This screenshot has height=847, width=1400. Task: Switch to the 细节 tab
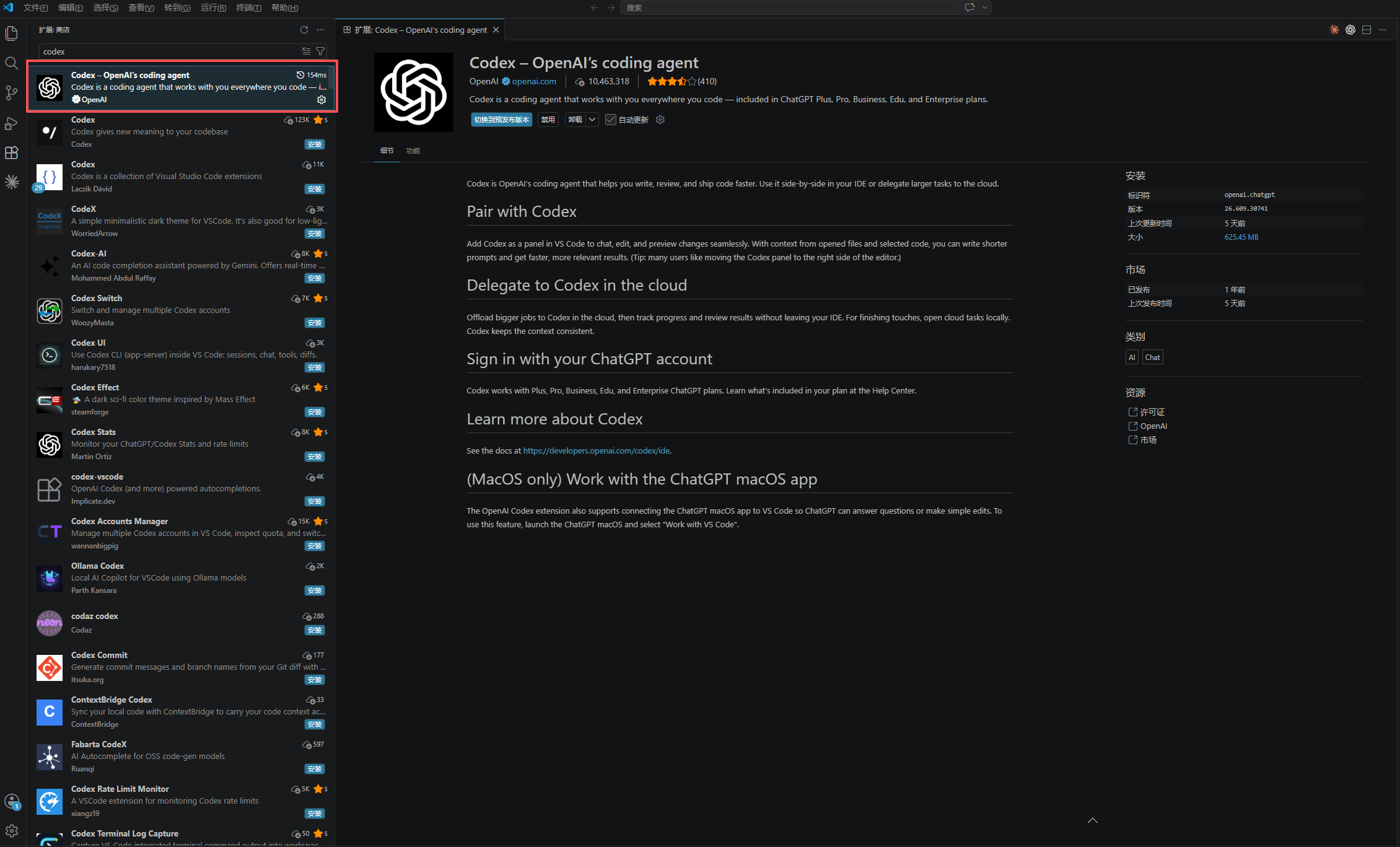387,151
